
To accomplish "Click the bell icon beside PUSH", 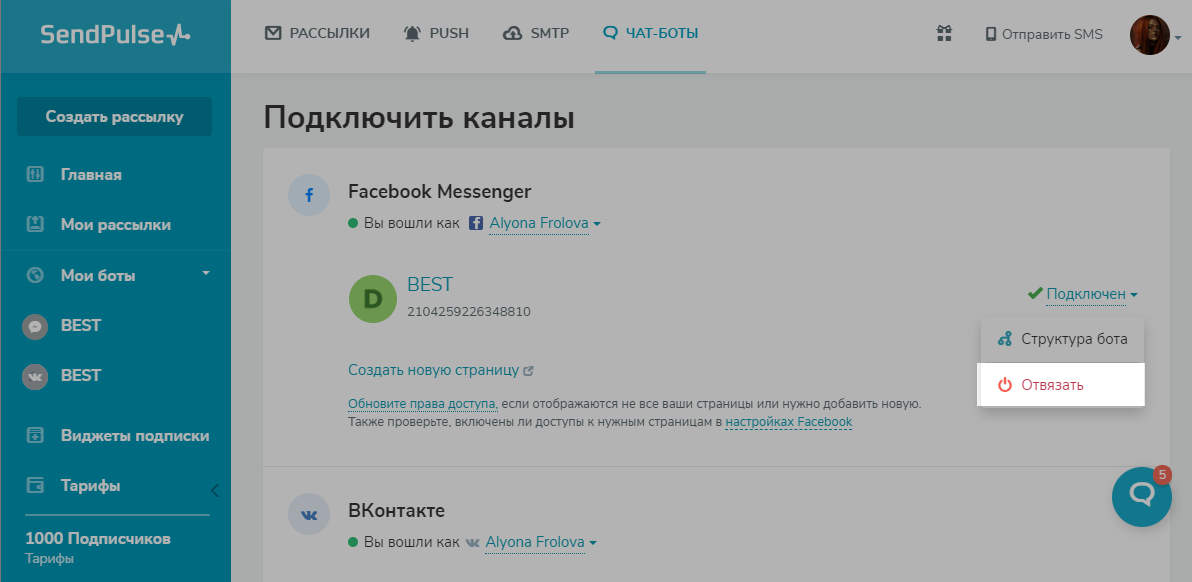I will [x=413, y=33].
